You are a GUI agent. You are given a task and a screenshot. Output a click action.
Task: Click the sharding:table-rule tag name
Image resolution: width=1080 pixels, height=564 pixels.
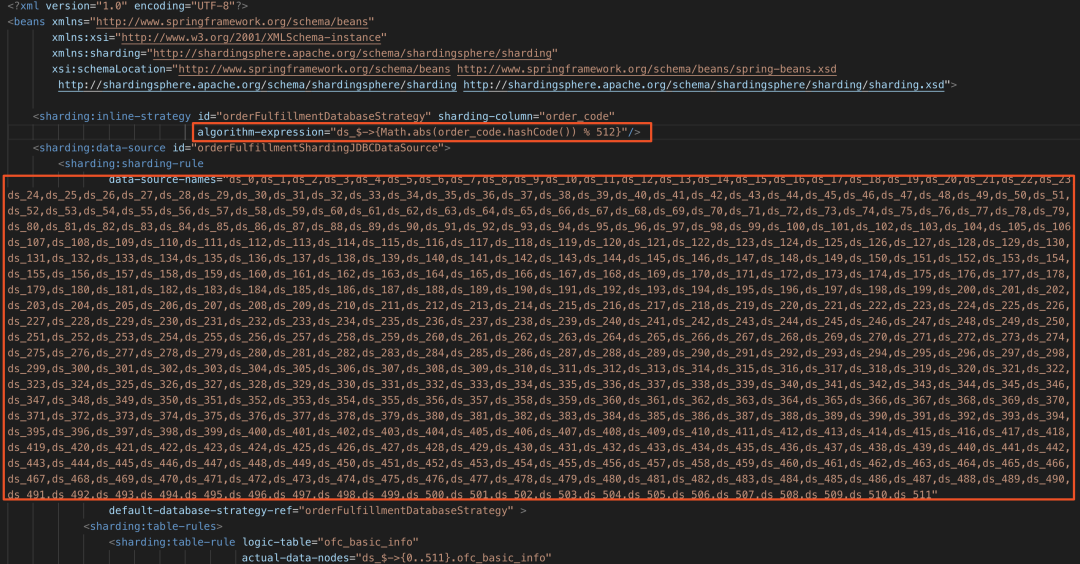[172, 542]
